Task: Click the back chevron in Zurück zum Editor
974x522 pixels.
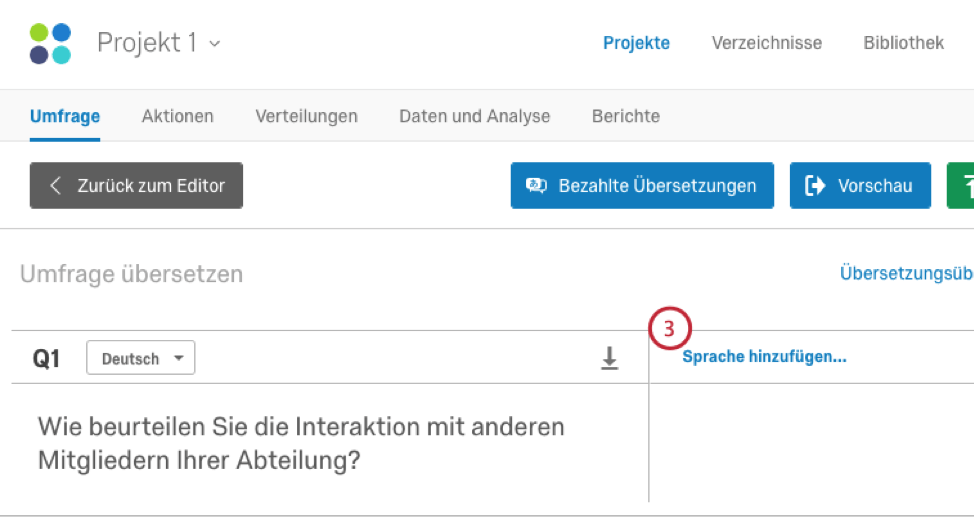Action: pos(56,185)
